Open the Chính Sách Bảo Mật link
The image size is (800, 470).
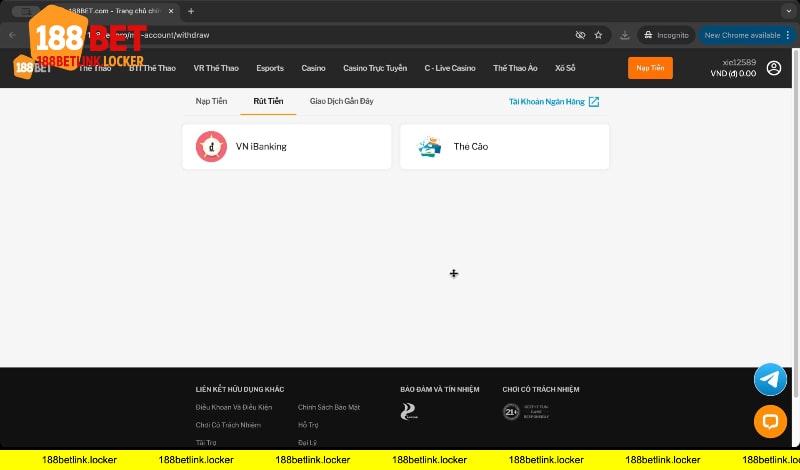click(329, 407)
